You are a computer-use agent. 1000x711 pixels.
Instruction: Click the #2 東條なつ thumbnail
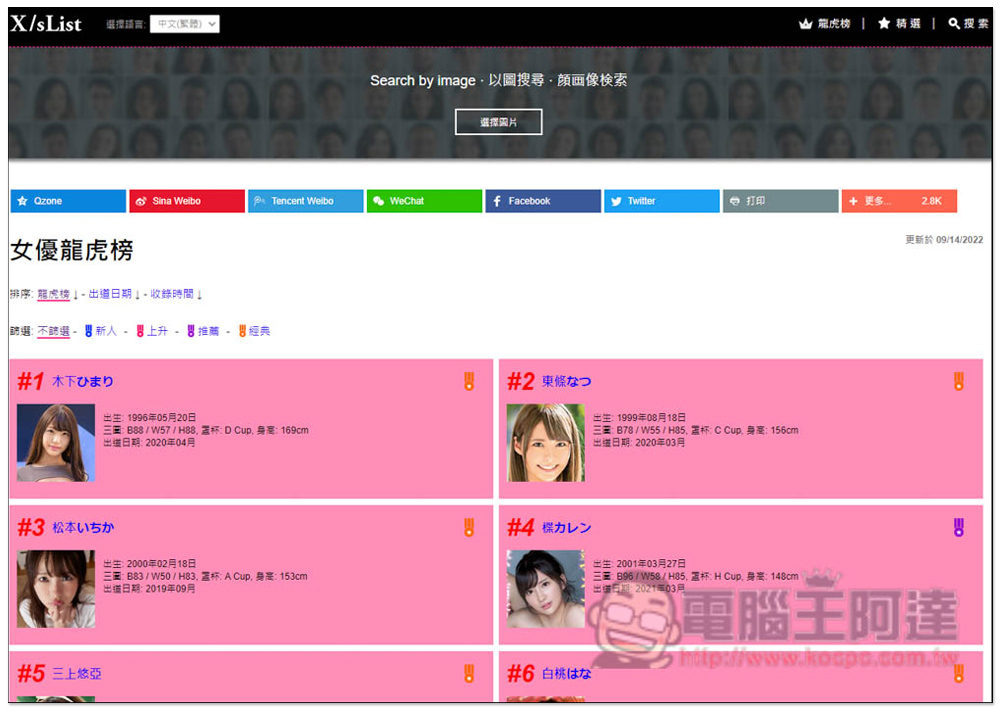(x=546, y=443)
